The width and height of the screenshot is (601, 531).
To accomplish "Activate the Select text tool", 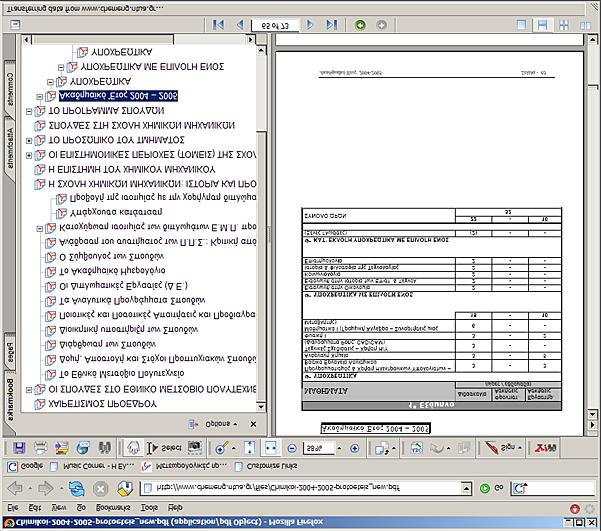I will tap(164, 447).
